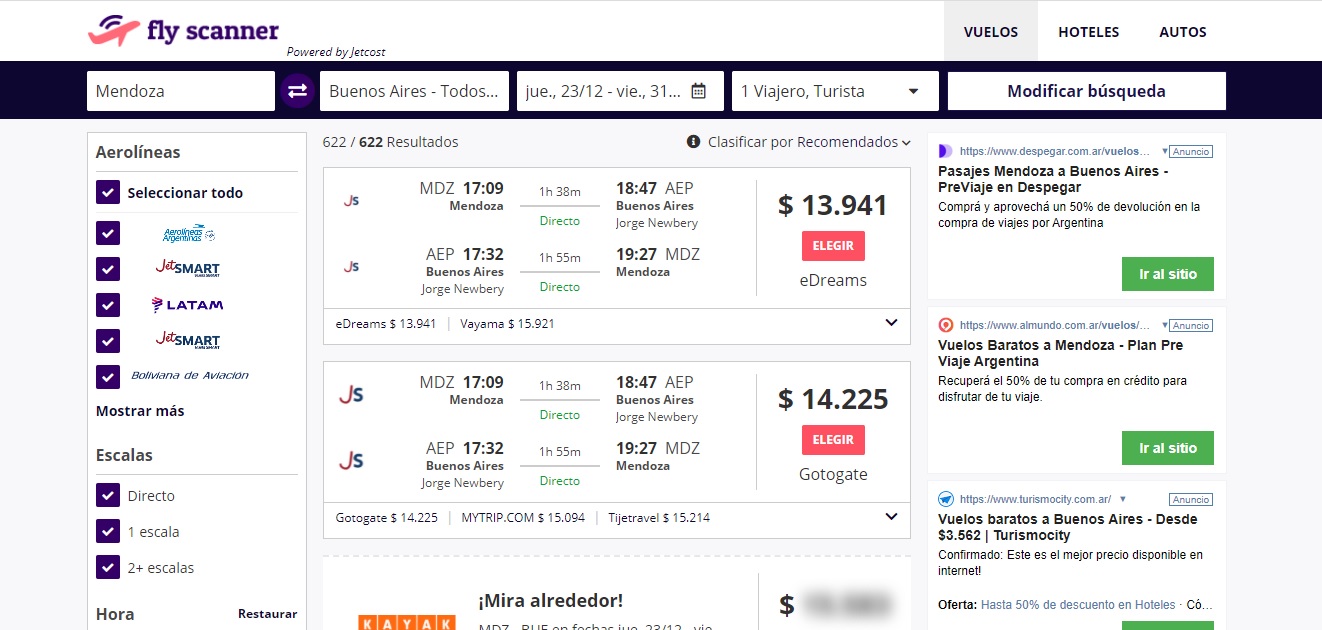
Task: Click the LATAM airline logo
Action: click(187, 305)
